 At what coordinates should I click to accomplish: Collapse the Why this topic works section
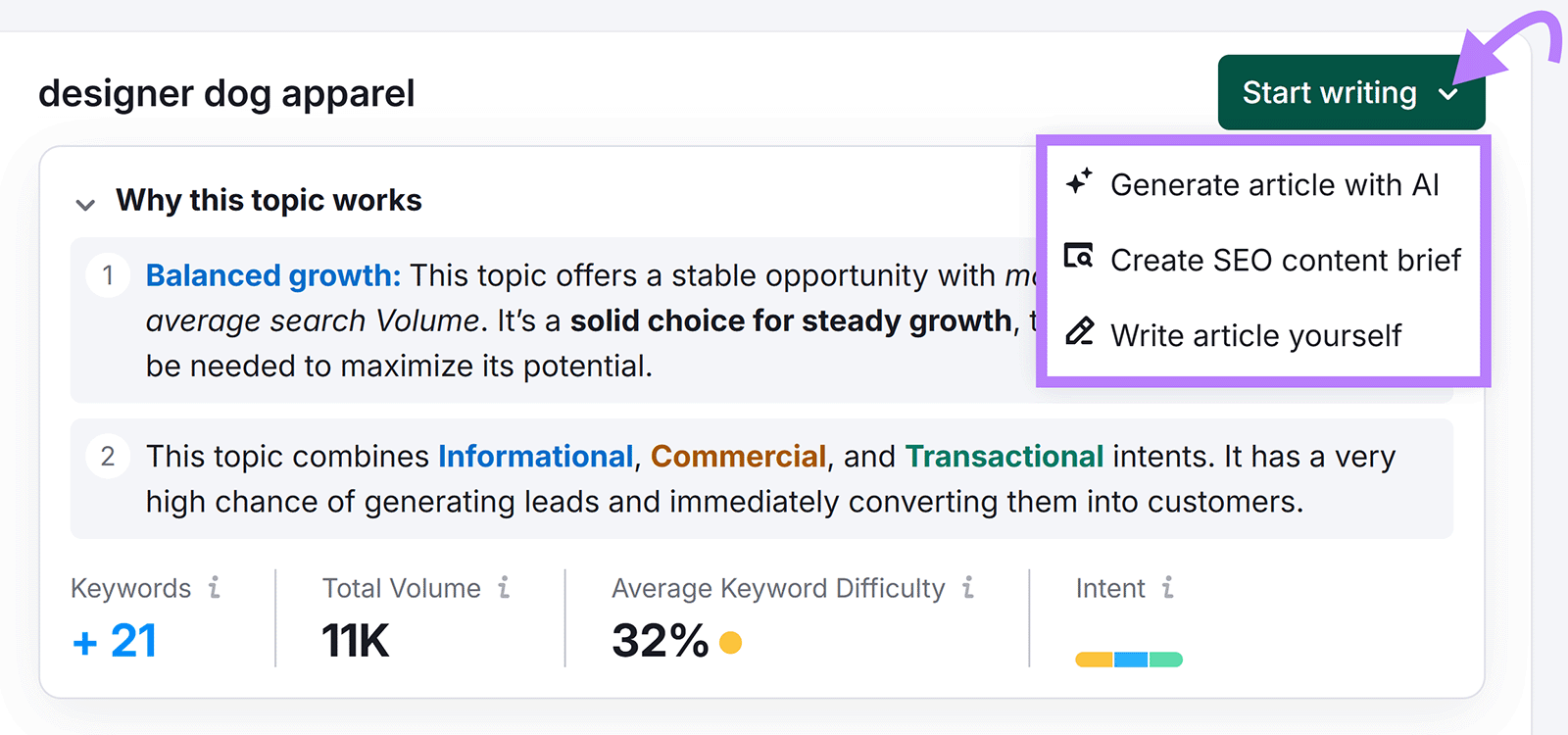pyautogui.click(x=86, y=204)
